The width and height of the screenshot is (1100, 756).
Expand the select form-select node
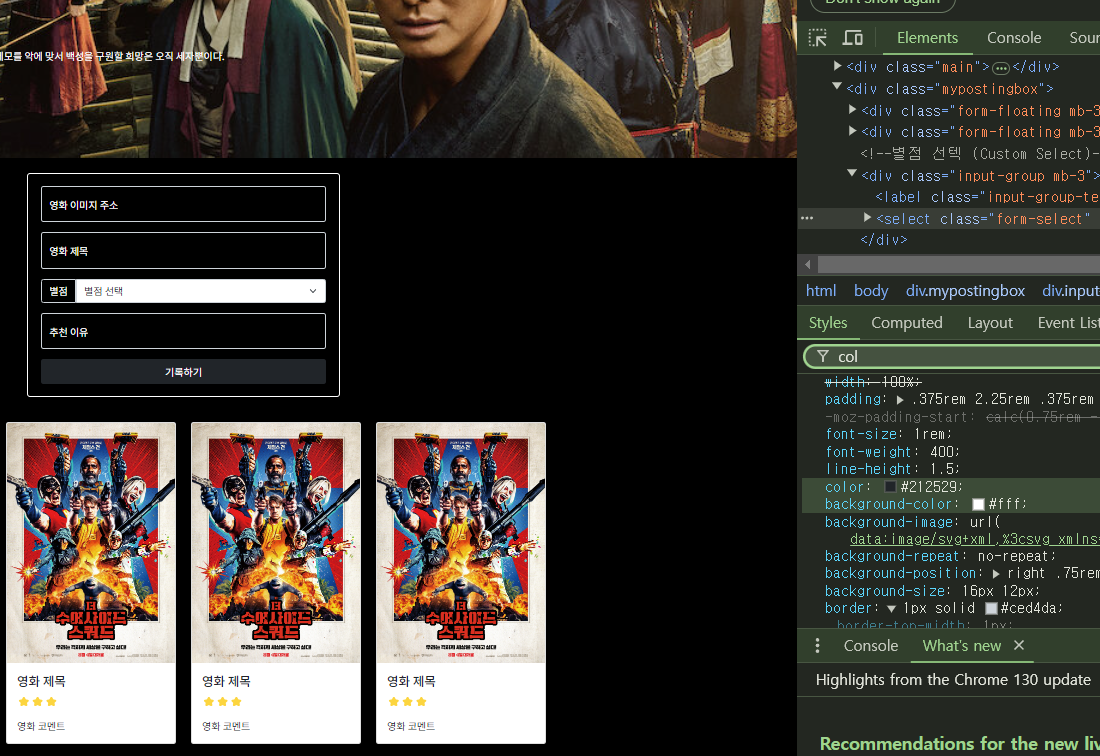868,218
